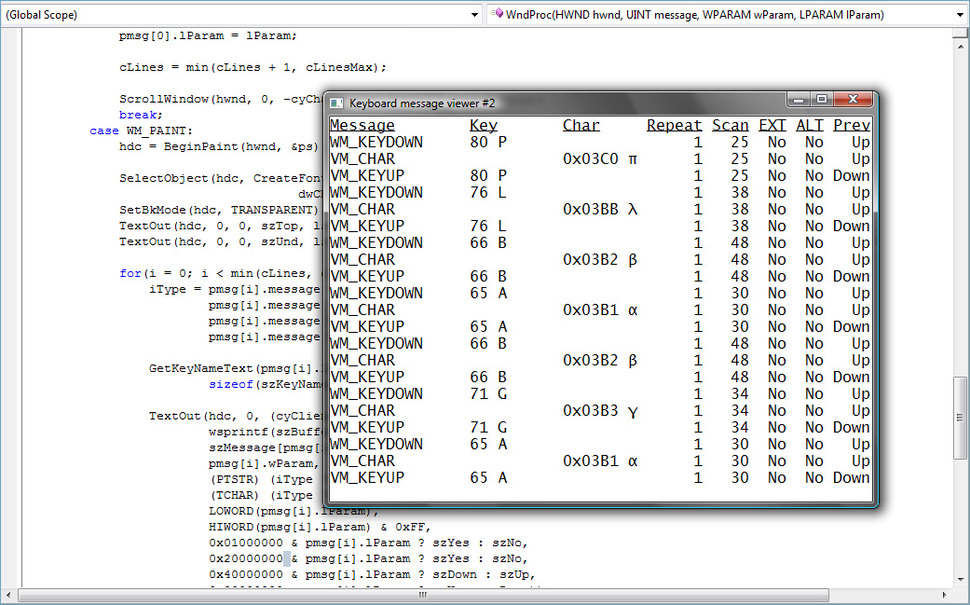This screenshot has height=605, width=970.
Task: Select the WM_KEYUP row for key 71 G
Action: tap(600, 427)
